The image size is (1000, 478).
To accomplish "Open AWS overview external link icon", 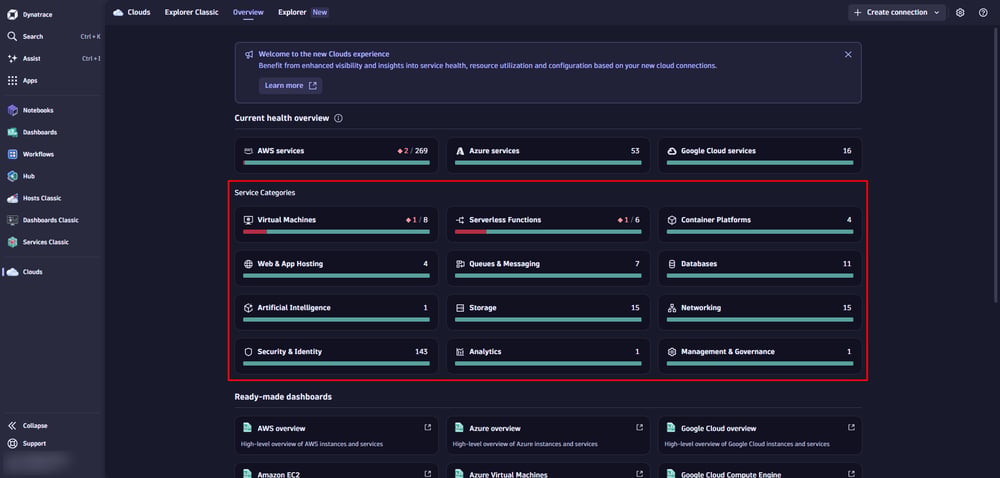I will (x=427, y=428).
